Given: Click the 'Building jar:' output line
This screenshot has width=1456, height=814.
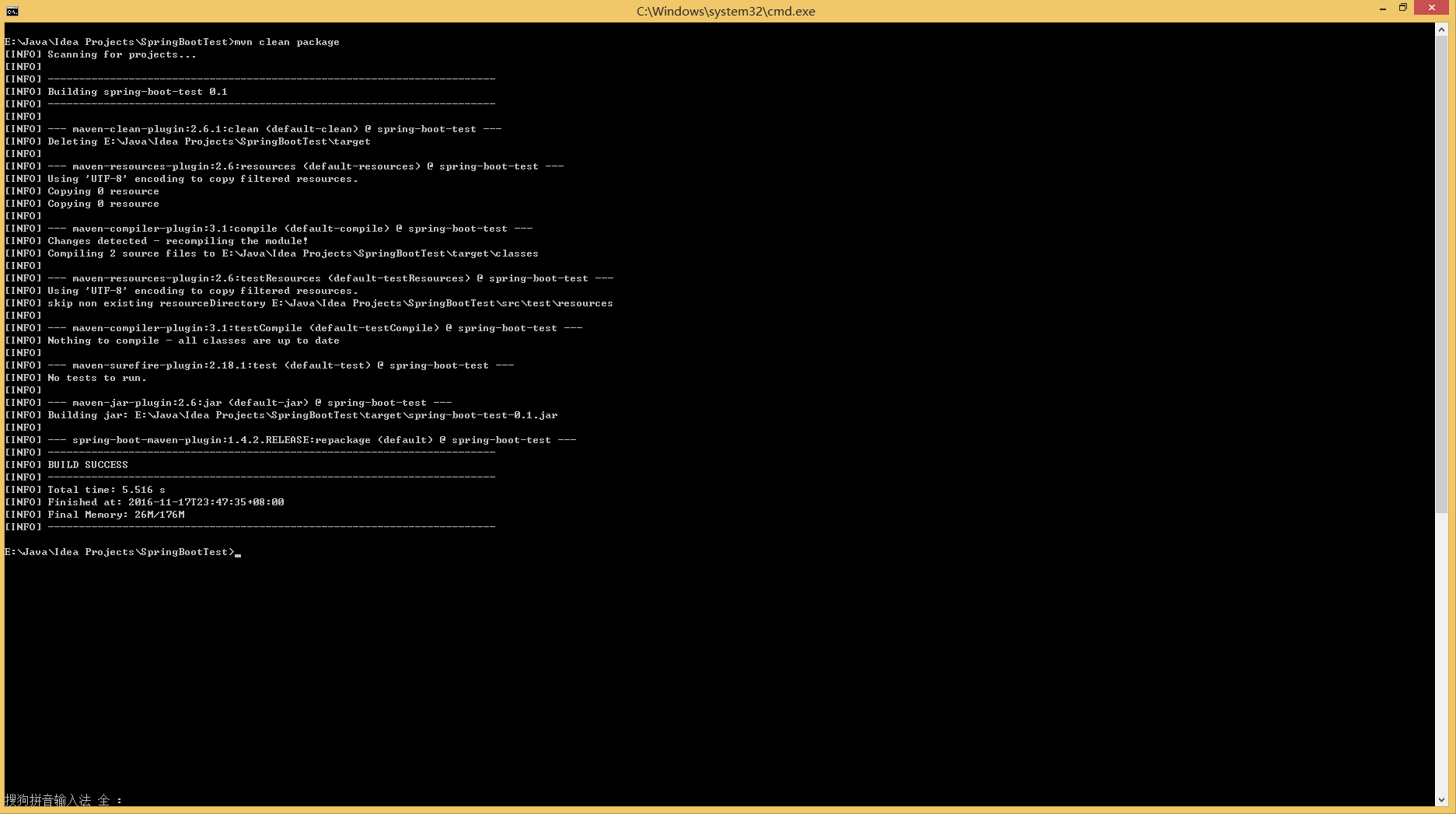Looking at the screenshot, I should coord(281,415).
